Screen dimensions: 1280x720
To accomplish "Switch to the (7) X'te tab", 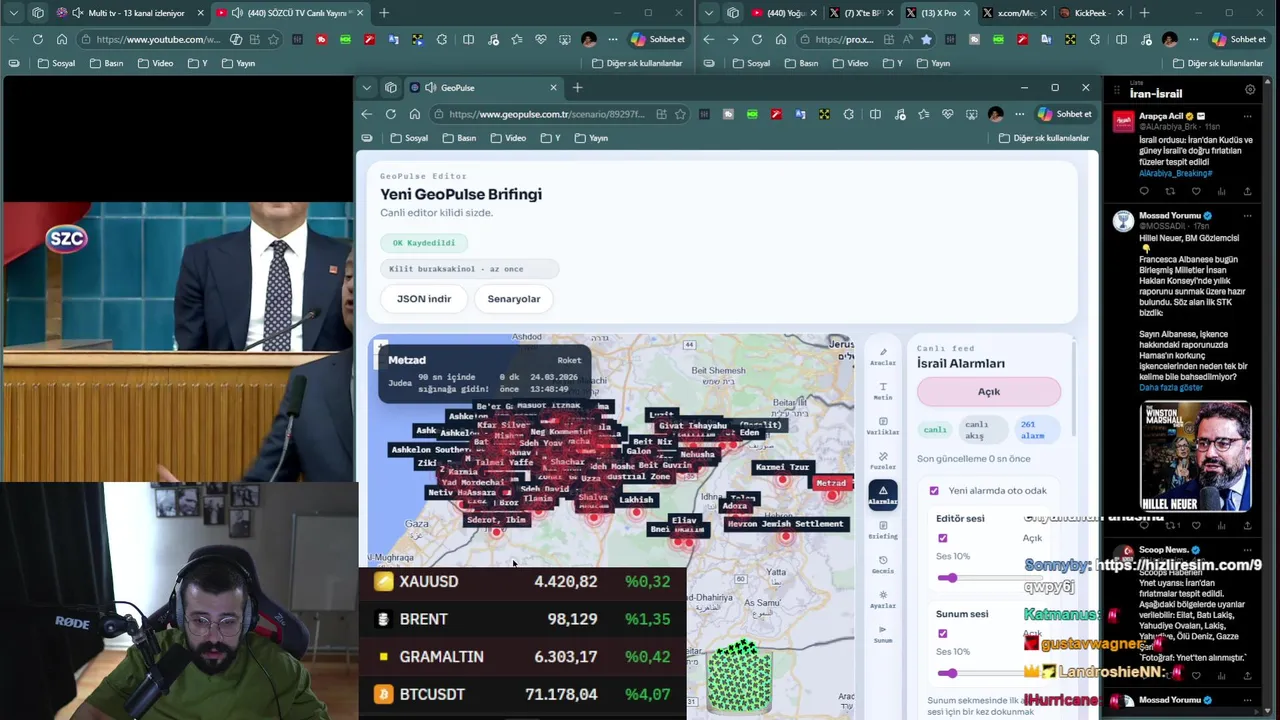I will coord(859,13).
